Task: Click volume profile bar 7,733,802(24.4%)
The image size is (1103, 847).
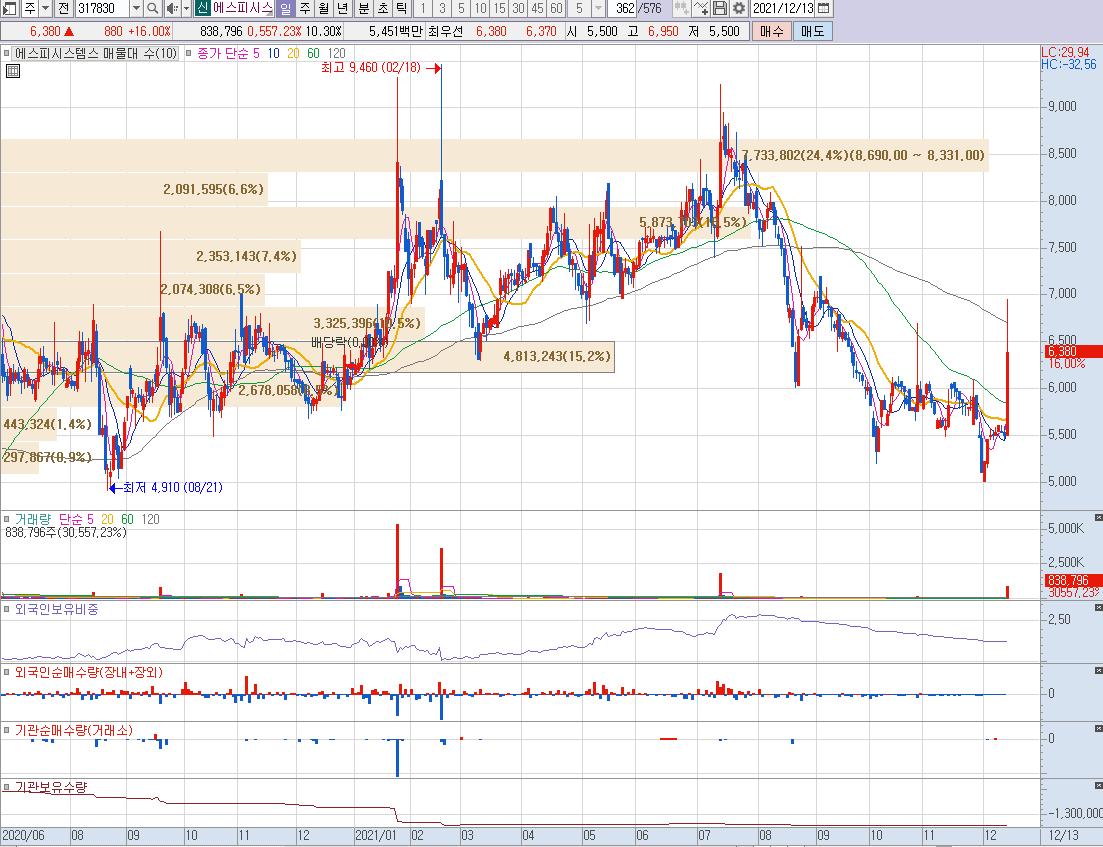Action: pyautogui.click(x=495, y=155)
